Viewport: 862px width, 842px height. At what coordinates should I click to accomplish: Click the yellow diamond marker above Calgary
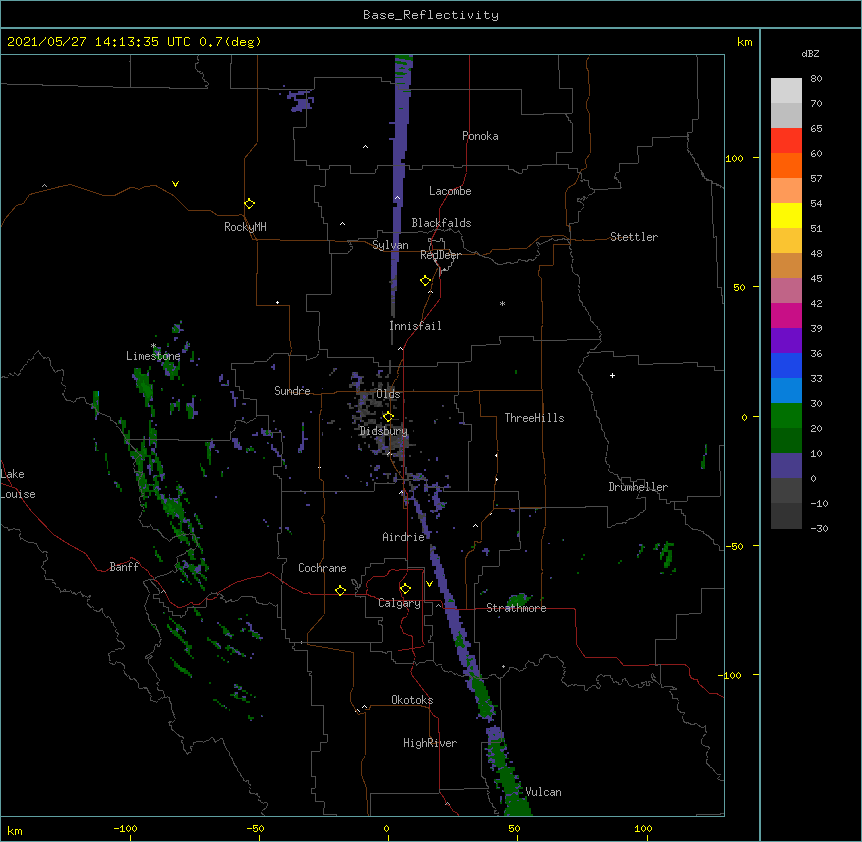click(405, 589)
